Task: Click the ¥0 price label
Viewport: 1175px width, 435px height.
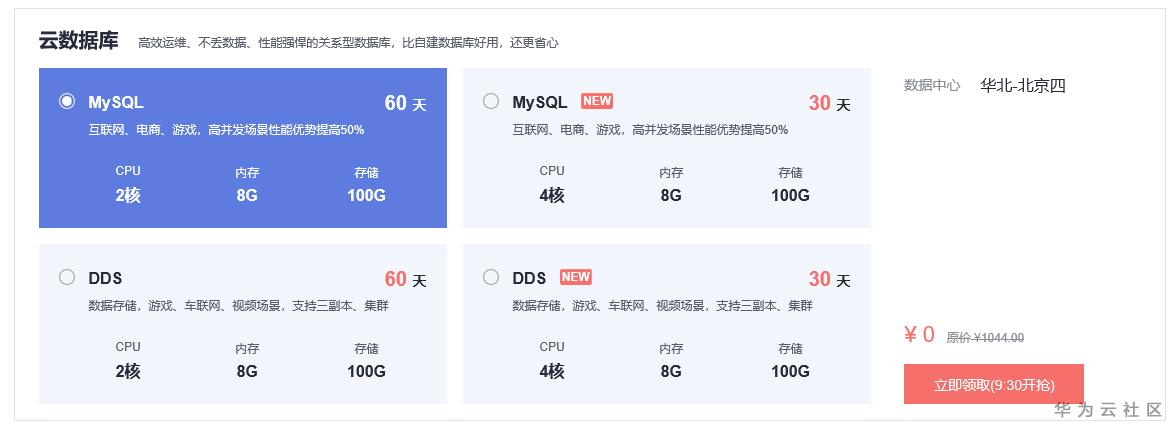Action: click(919, 335)
